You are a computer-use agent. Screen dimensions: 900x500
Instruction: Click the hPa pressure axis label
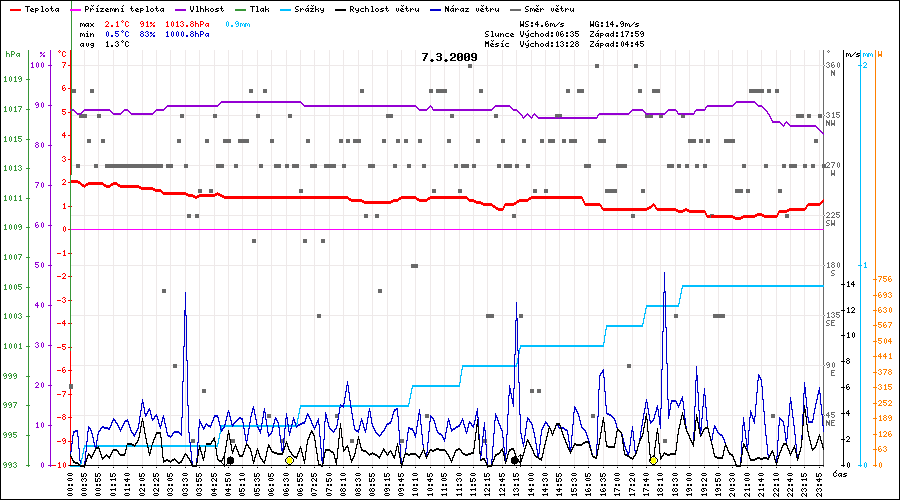point(12,54)
